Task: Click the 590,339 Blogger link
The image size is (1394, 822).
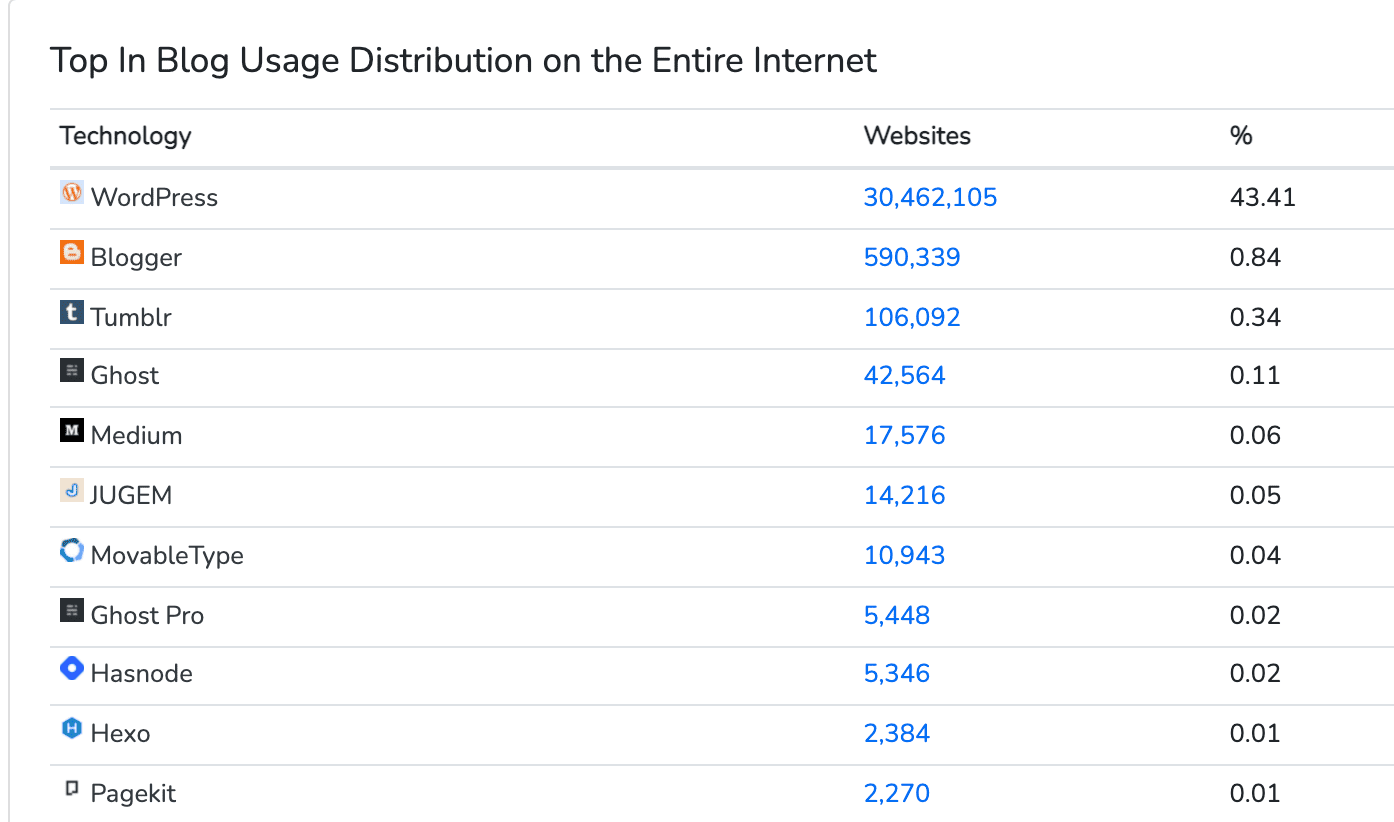Action: [911, 257]
